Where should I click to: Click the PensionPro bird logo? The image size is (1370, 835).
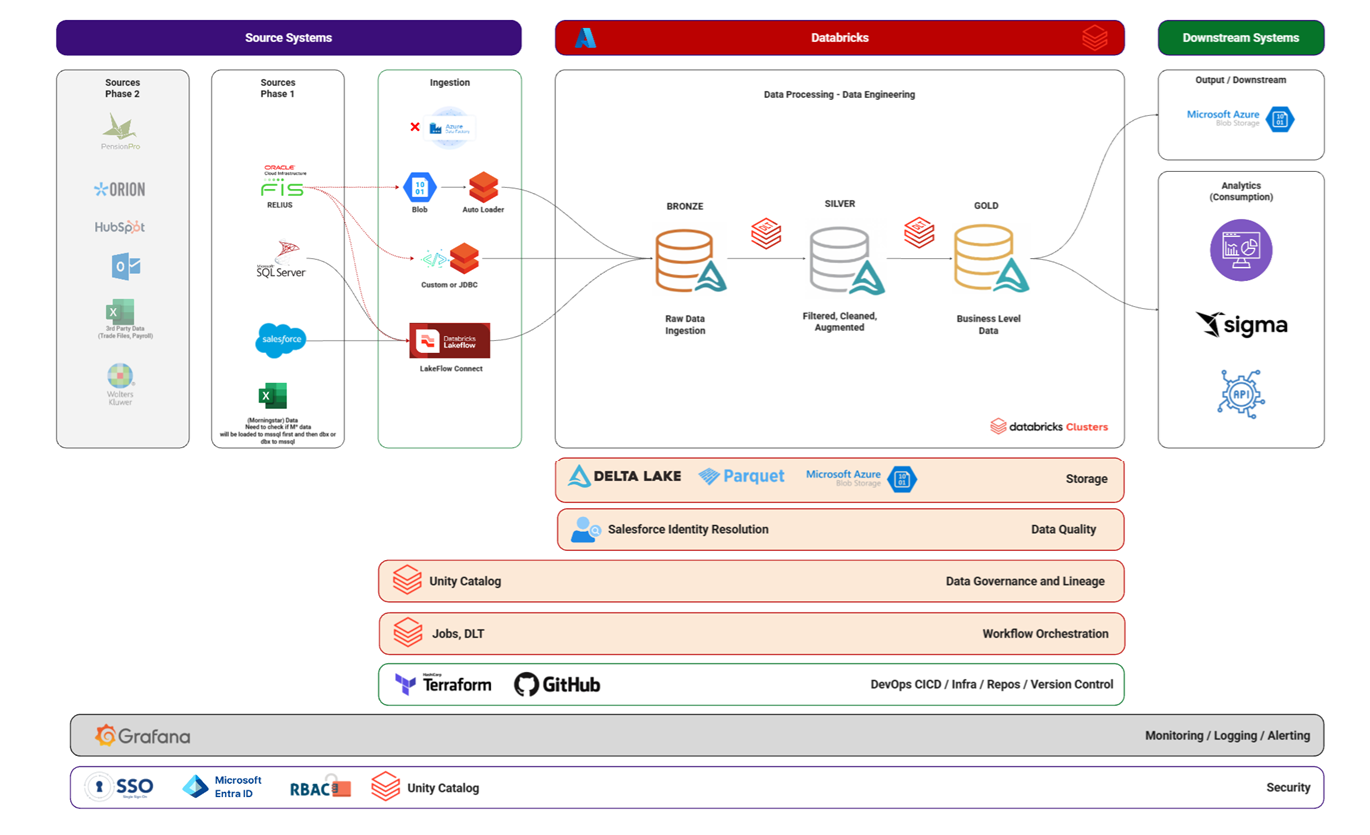120,126
